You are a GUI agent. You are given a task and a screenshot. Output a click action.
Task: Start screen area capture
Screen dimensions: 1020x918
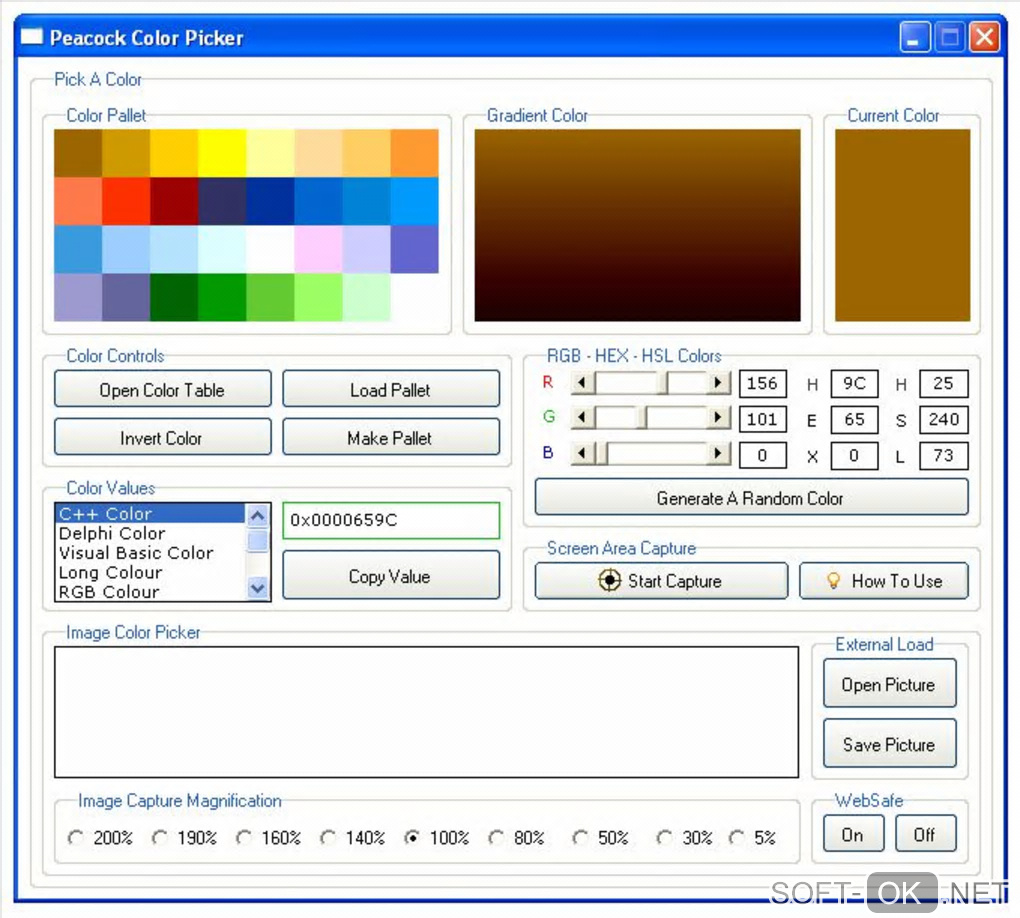(661, 580)
